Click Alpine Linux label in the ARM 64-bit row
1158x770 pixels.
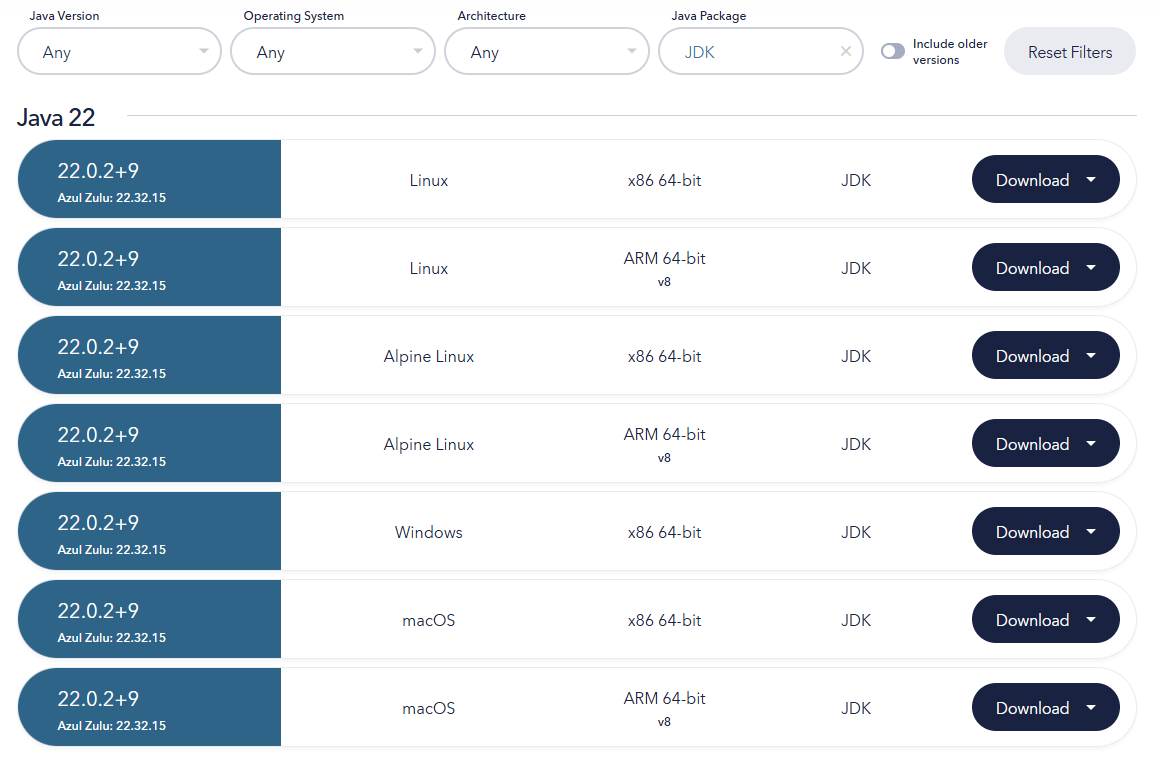[x=428, y=444]
